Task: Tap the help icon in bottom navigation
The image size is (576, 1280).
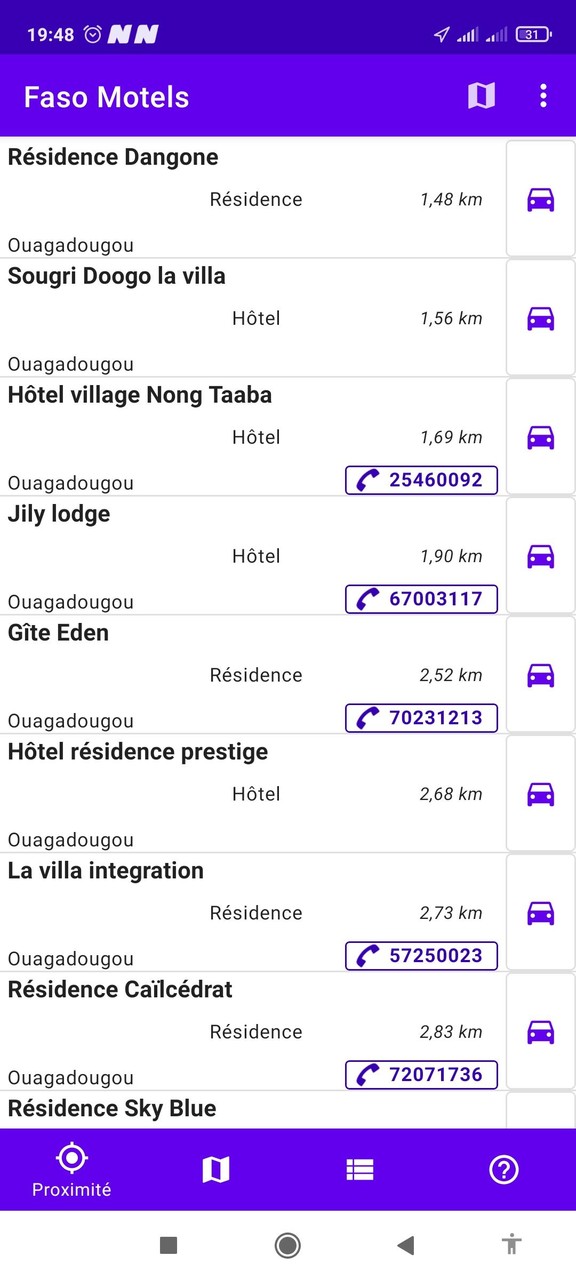Action: (x=503, y=1168)
